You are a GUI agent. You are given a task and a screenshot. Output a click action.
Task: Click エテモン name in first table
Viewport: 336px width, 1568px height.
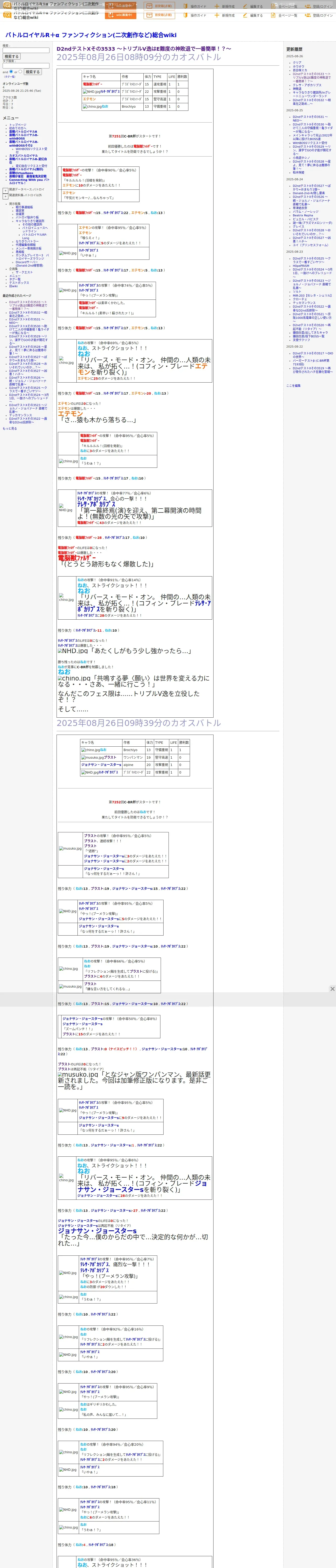pyautogui.click(x=90, y=99)
